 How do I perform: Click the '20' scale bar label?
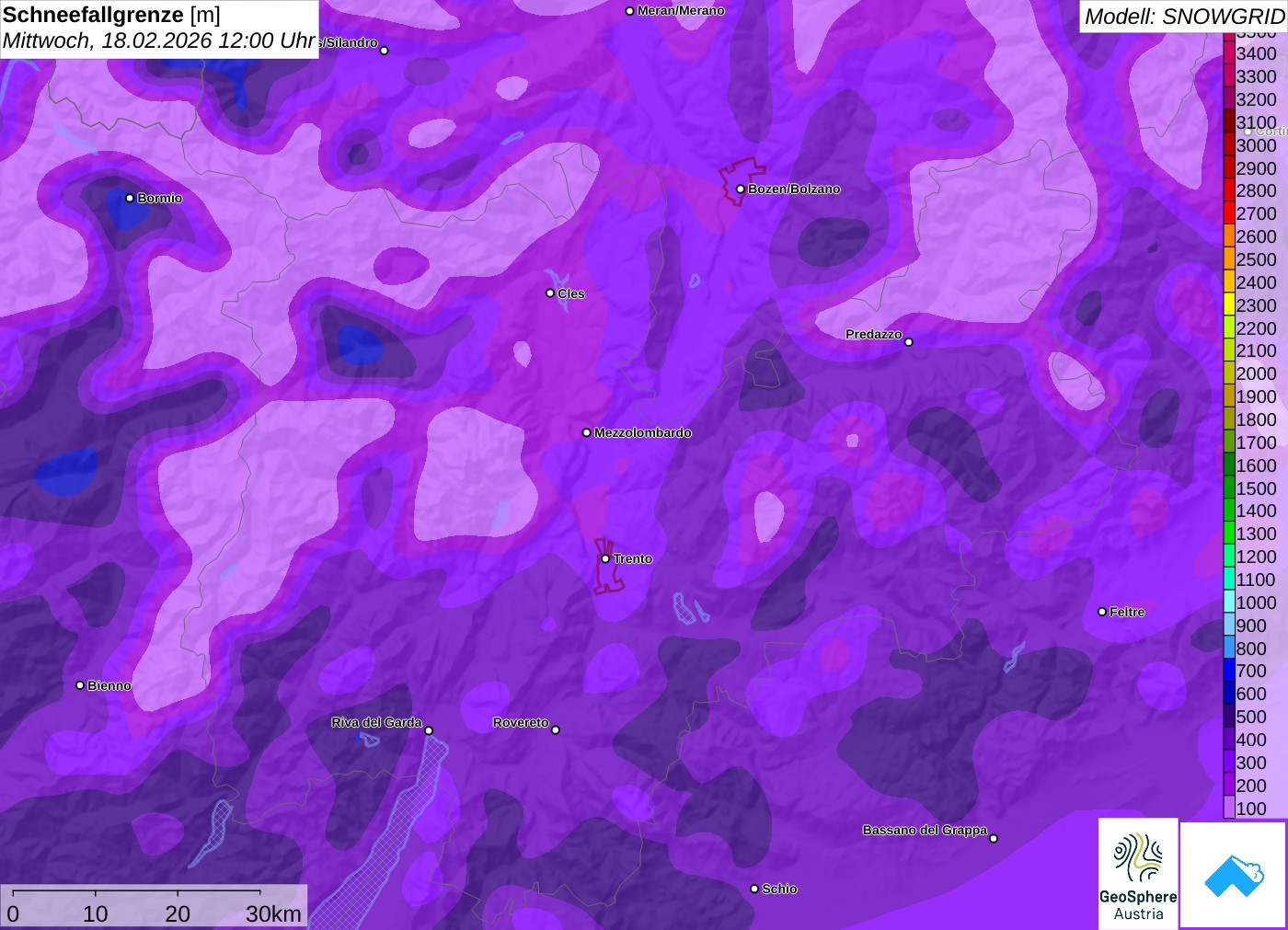click(178, 913)
